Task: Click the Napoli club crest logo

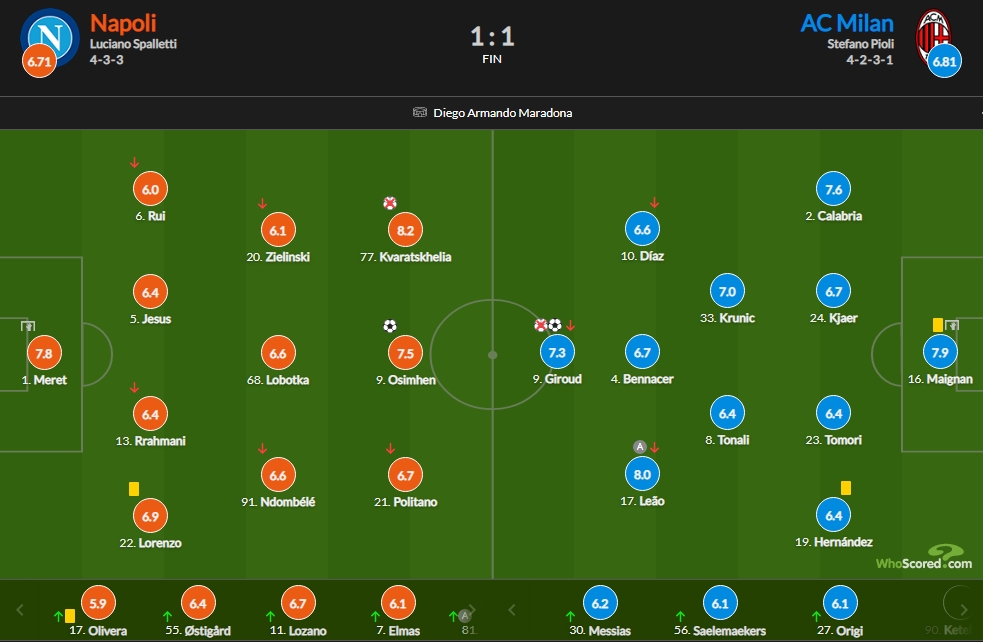Action: pos(50,36)
